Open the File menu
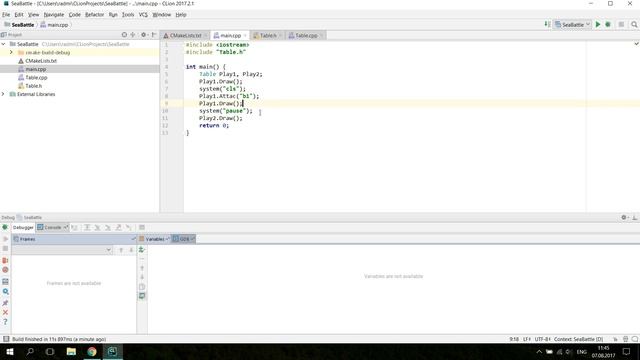This screenshot has height=360, width=640. [x=6, y=15]
